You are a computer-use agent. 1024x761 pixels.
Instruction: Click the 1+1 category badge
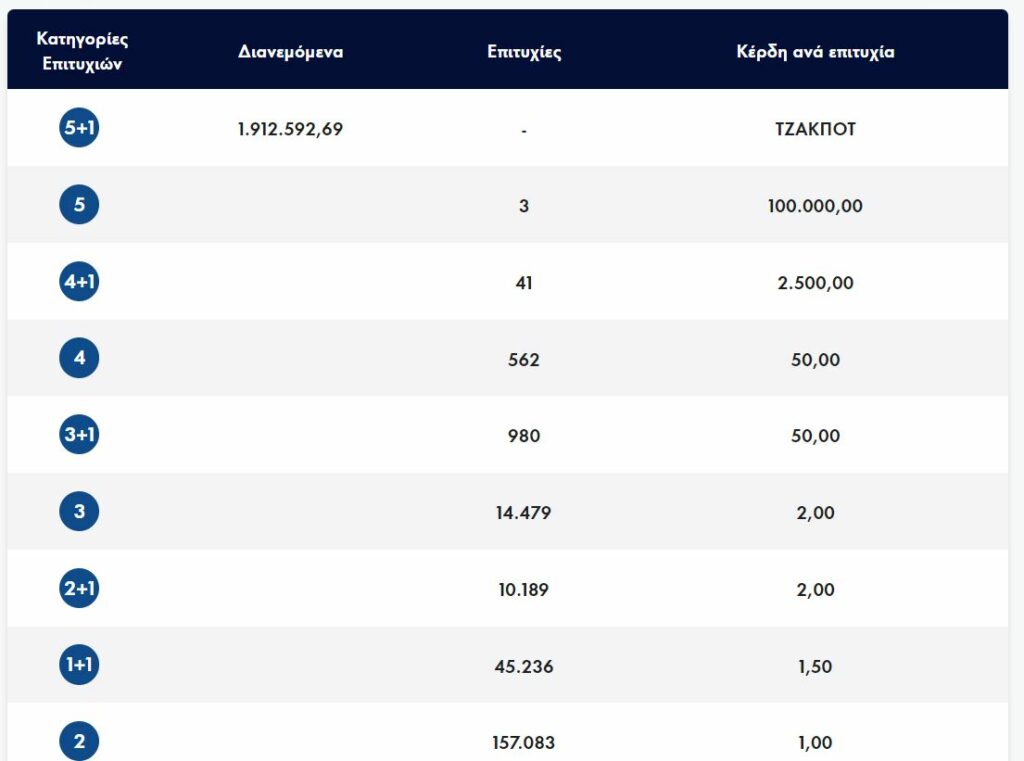click(79, 665)
